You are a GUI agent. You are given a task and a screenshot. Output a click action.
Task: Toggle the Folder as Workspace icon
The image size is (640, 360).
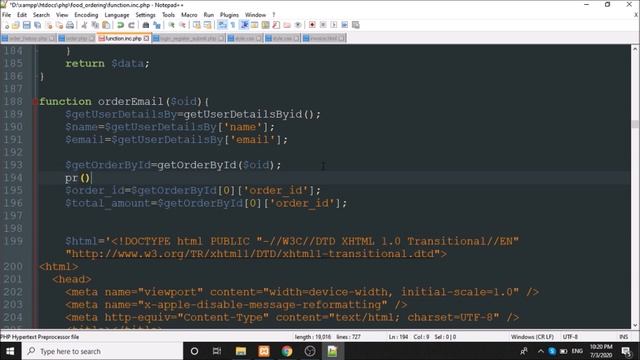point(287,25)
